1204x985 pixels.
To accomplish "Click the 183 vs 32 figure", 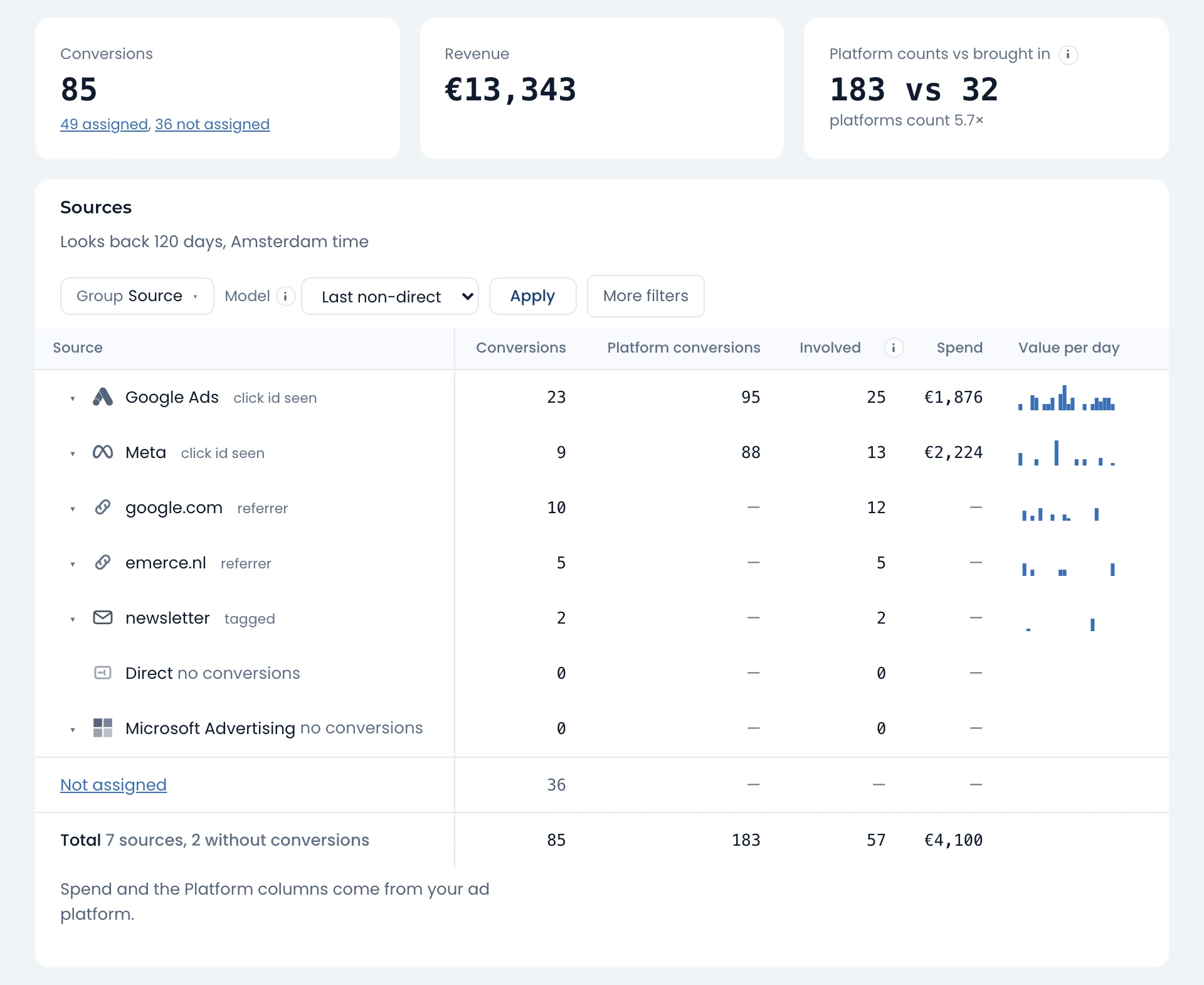I will coord(914,90).
